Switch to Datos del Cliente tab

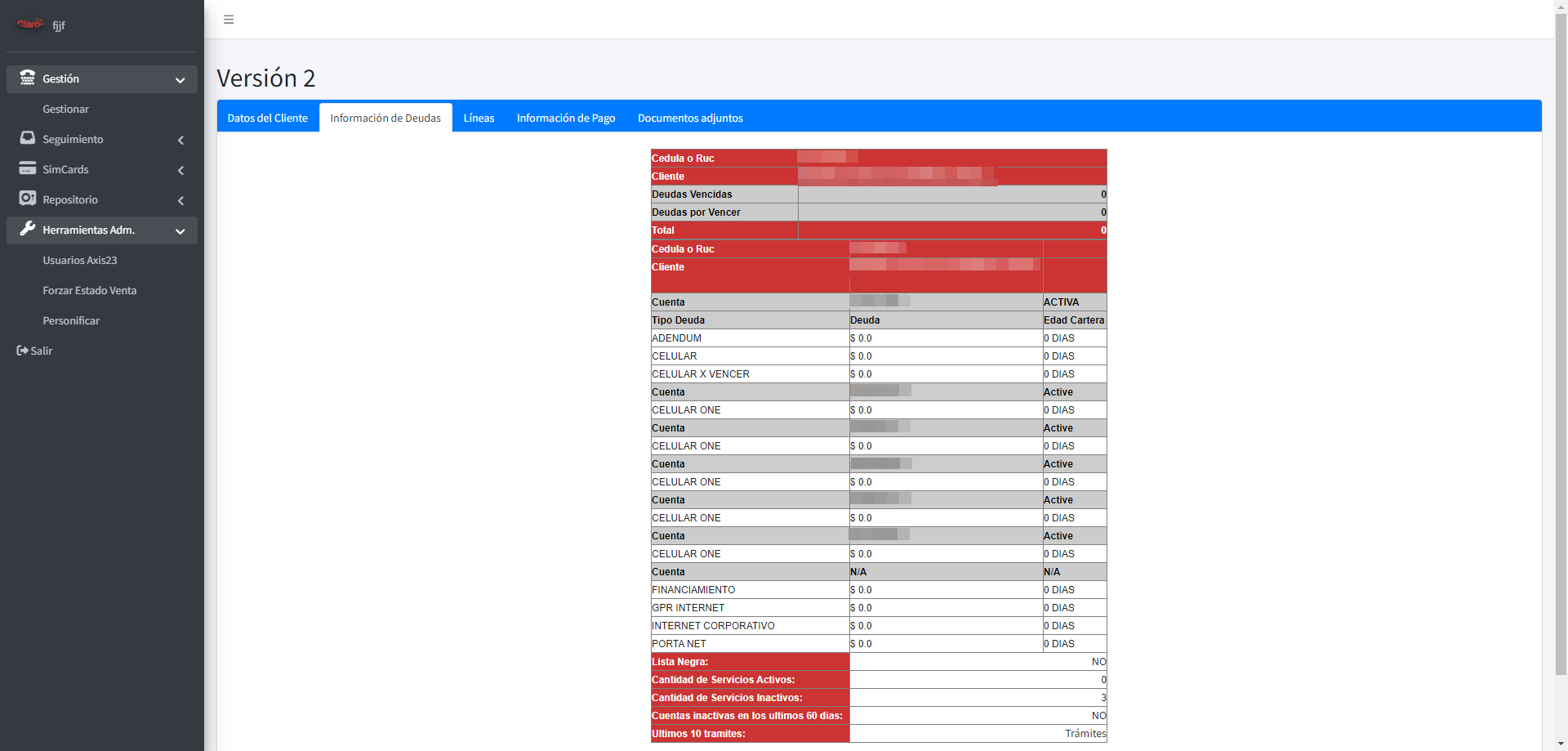[268, 118]
